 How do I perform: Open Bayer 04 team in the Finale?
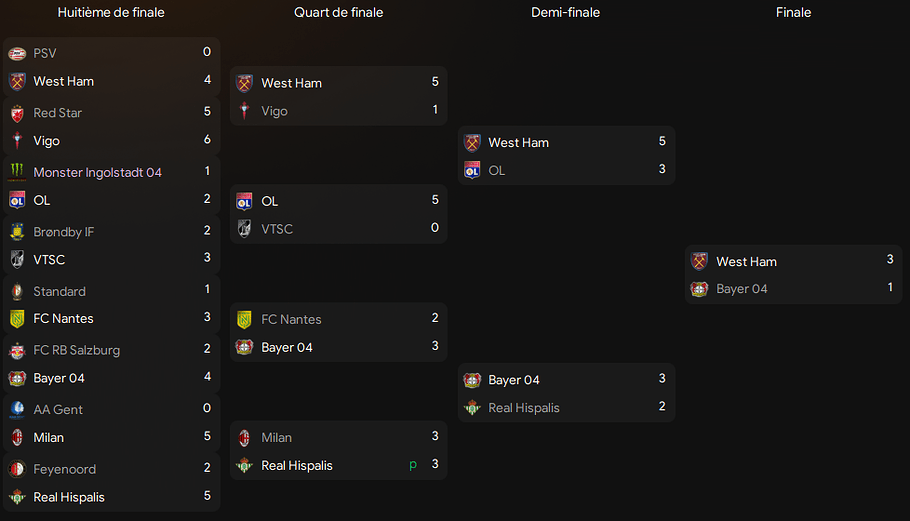pos(742,289)
